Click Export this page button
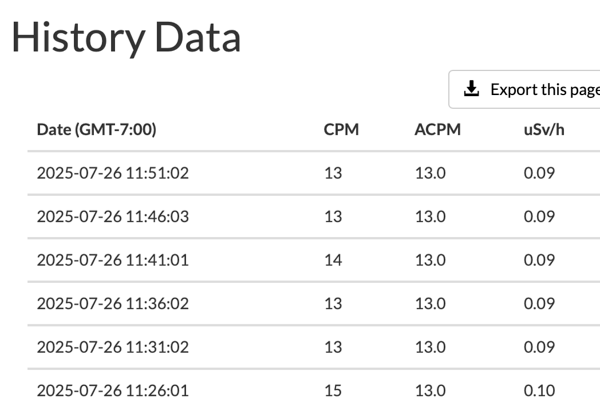 pyautogui.click(x=524, y=89)
